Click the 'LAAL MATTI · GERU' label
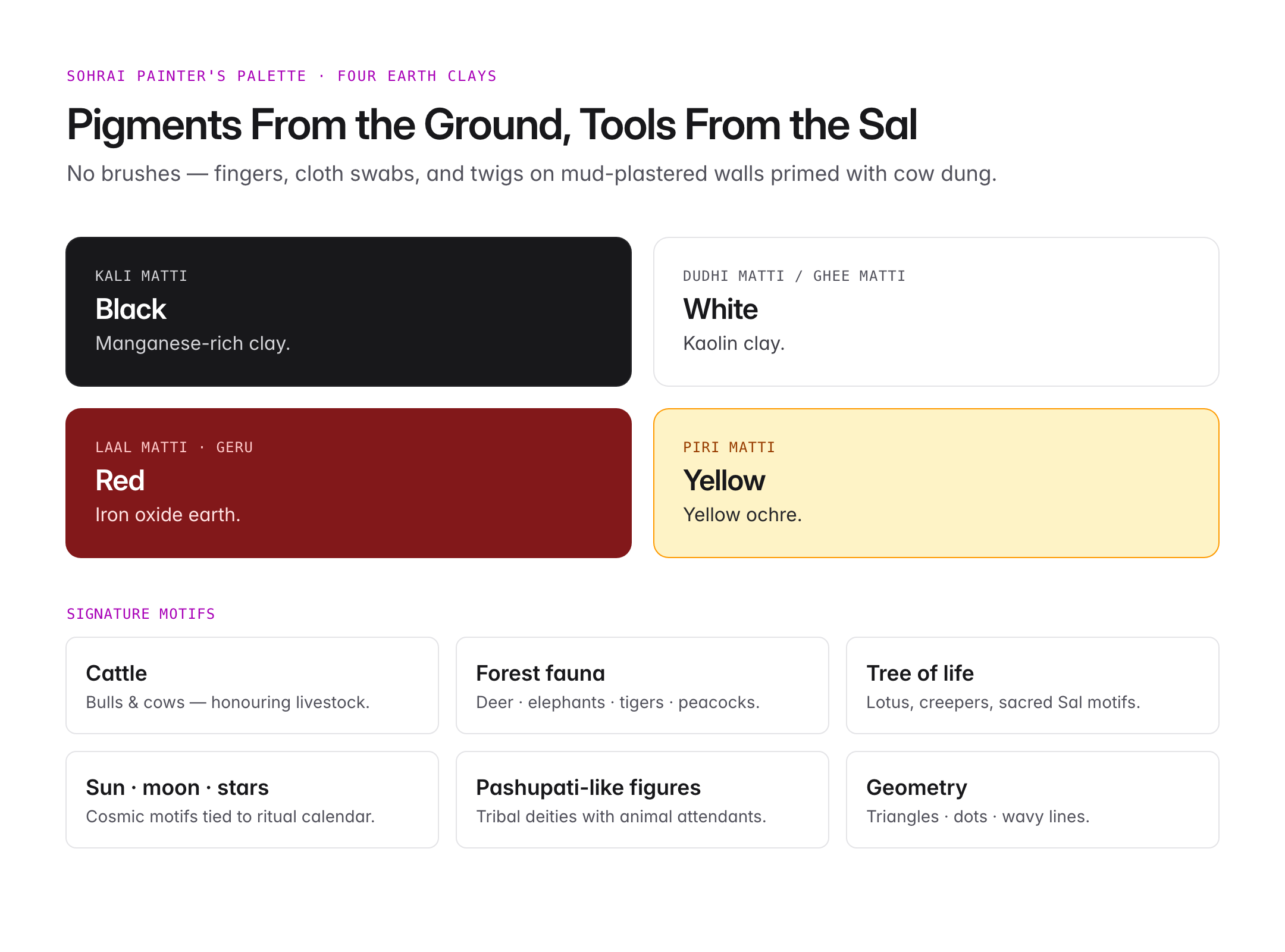 pyautogui.click(x=174, y=447)
